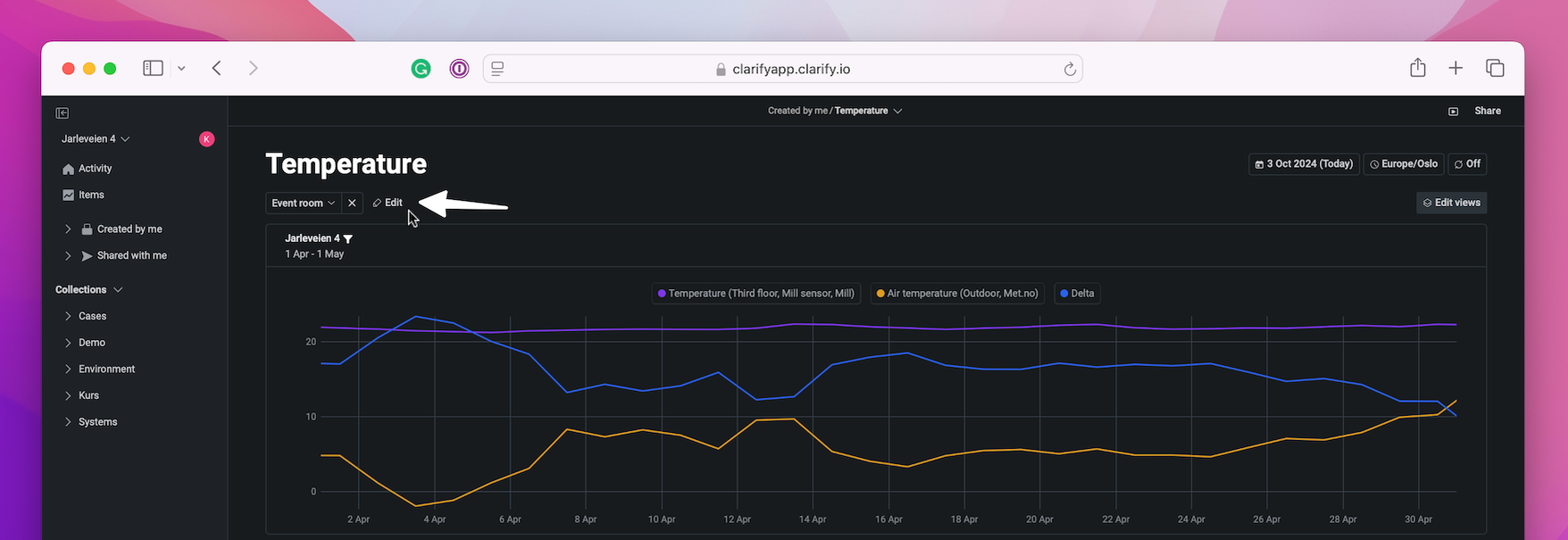The width and height of the screenshot is (1568, 540).
Task: Go forward with Safari forward arrow
Action: click(254, 68)
